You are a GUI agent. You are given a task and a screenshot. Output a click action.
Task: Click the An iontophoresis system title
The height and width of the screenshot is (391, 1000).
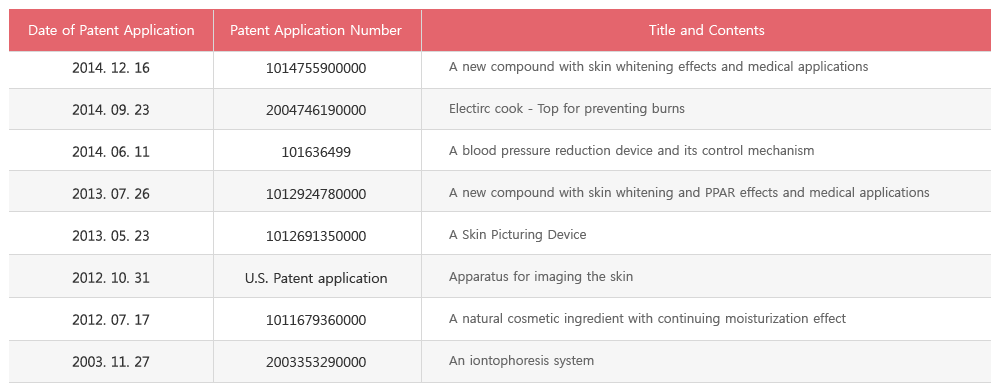pos(521,360)
